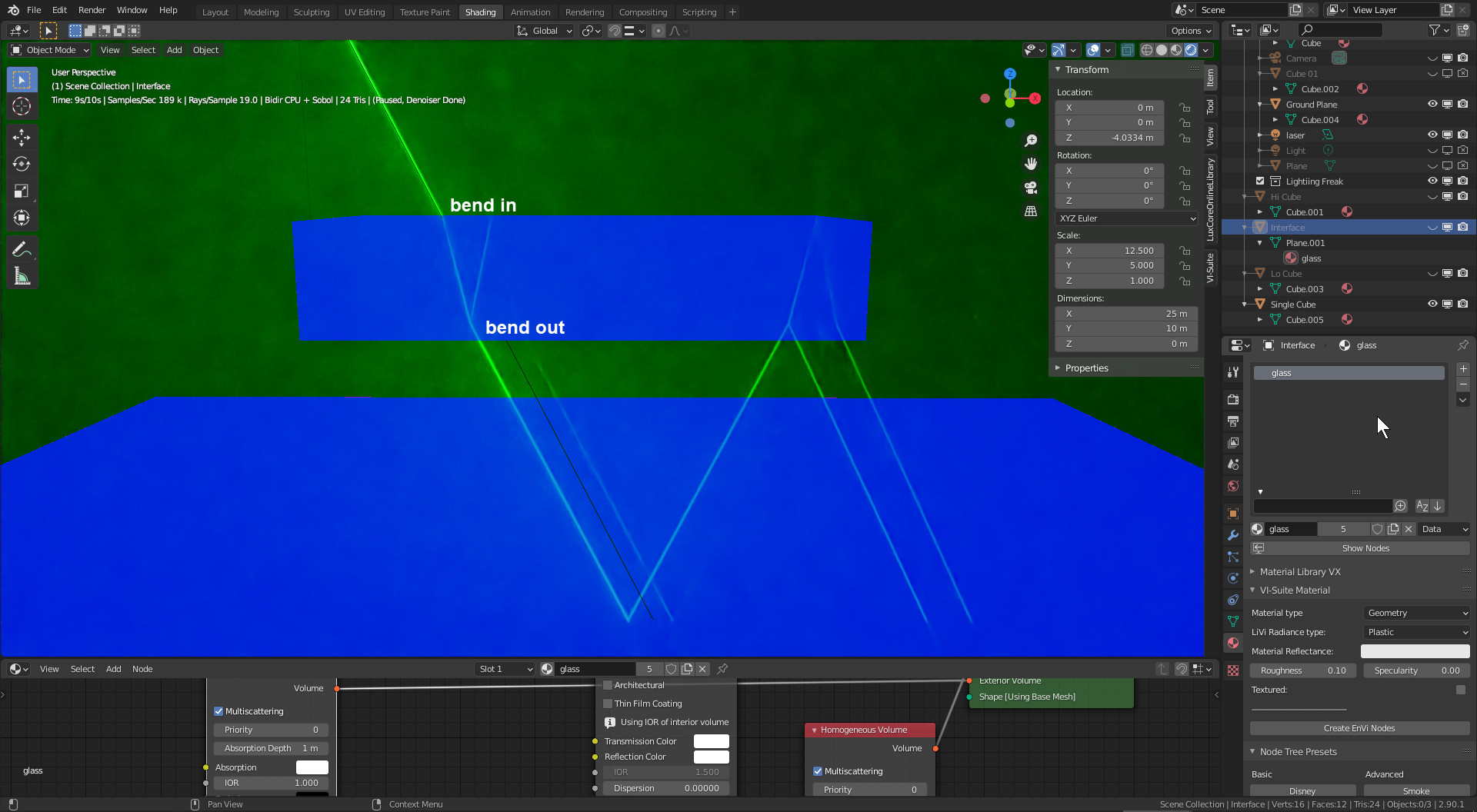Open the Material type Geometry dropdown
This screenshot has width=1477, height=812.
[x=1416, y=613]
